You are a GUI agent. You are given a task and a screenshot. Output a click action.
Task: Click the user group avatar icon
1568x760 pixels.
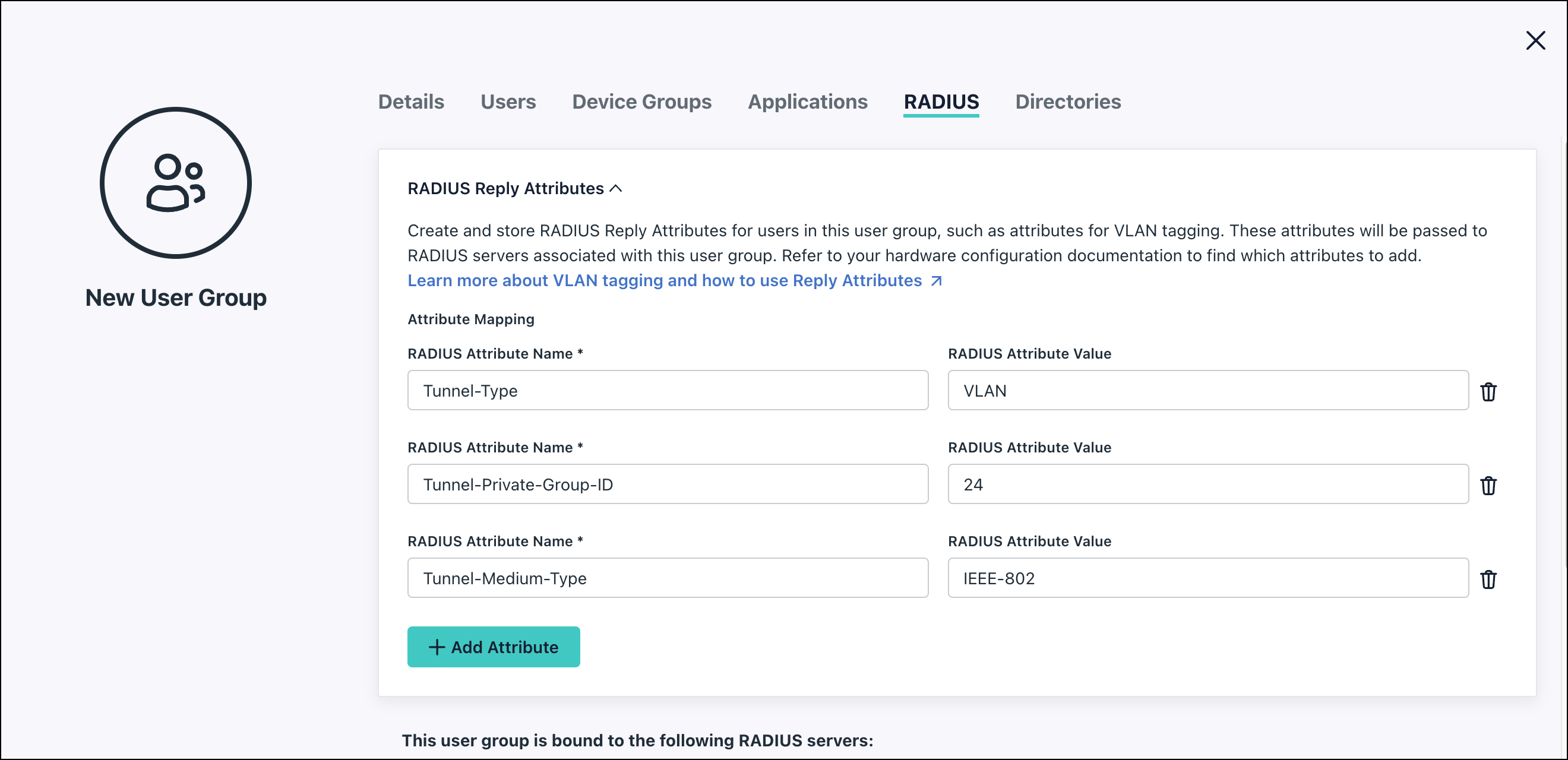point(176,183)
